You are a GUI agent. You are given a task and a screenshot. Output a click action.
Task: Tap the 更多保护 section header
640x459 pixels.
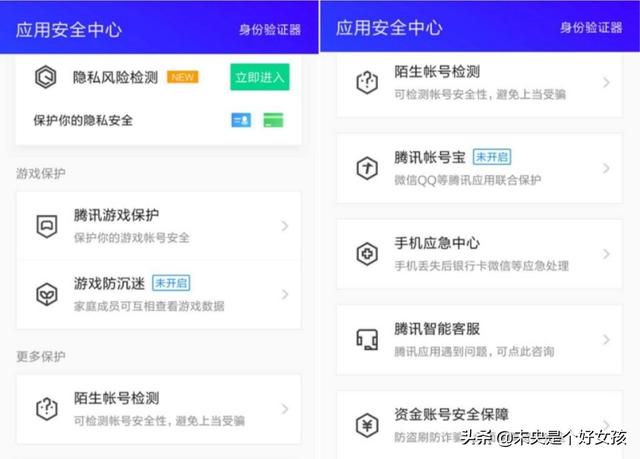pyautogui.click(x=41, y=356)
